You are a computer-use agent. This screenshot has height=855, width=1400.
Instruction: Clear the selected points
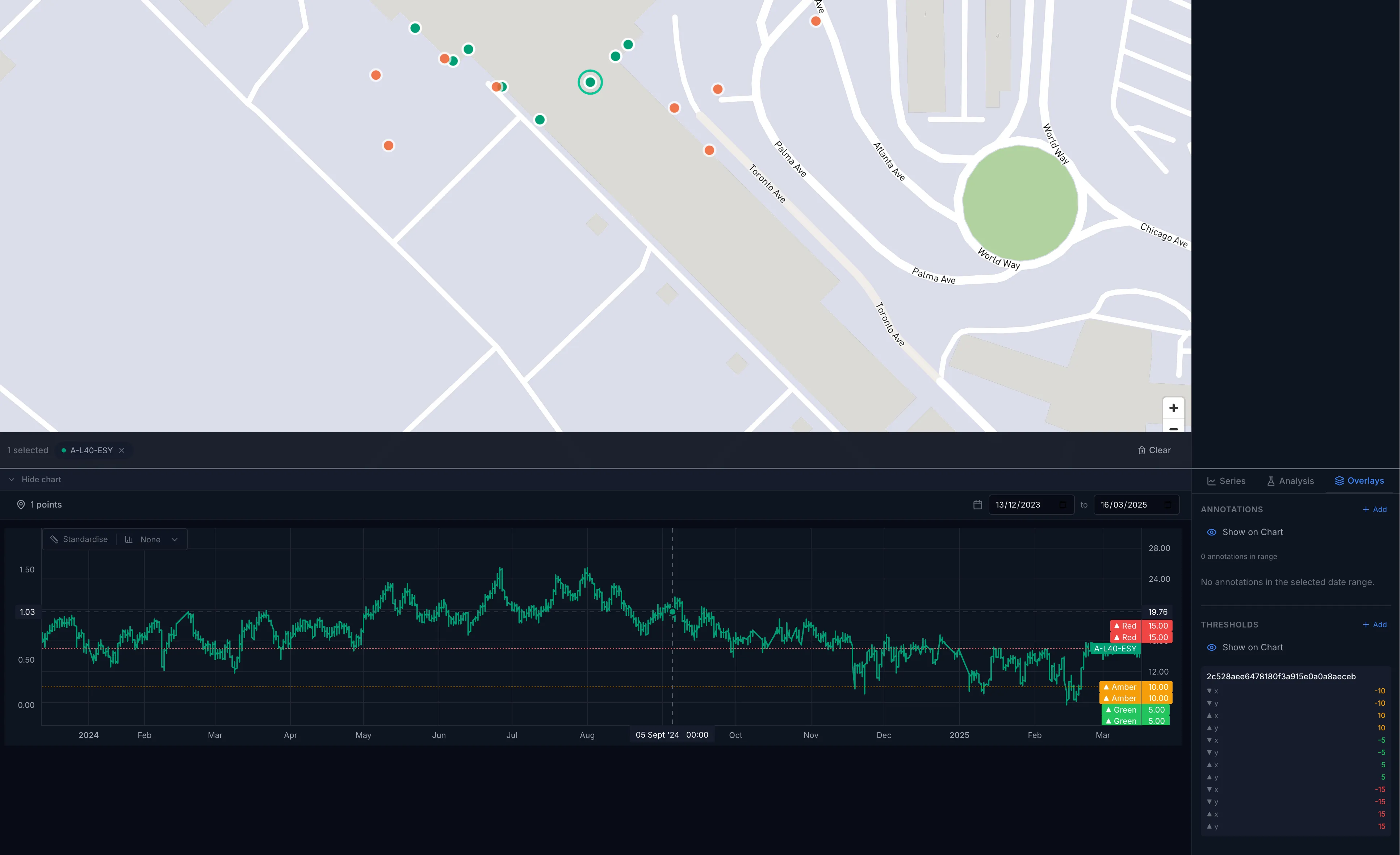[x=1154, y=450]
